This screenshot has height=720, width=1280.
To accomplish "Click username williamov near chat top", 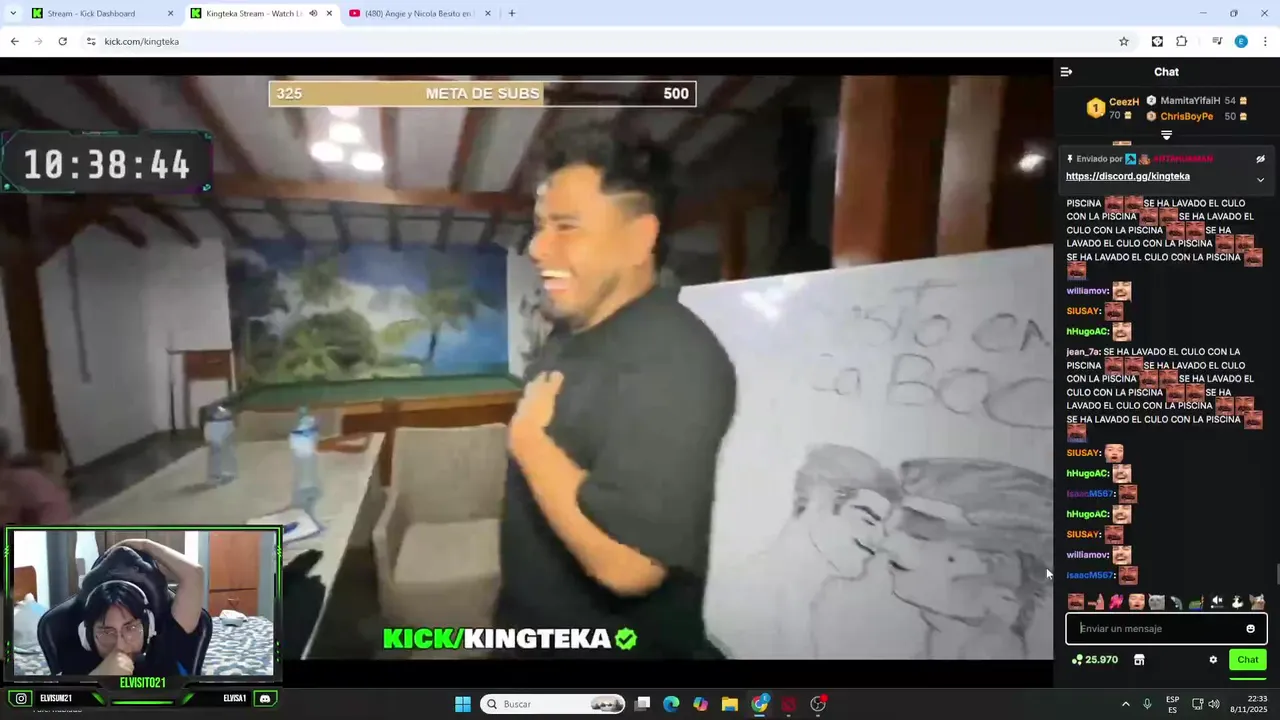I will click(x=1087, y=291).
